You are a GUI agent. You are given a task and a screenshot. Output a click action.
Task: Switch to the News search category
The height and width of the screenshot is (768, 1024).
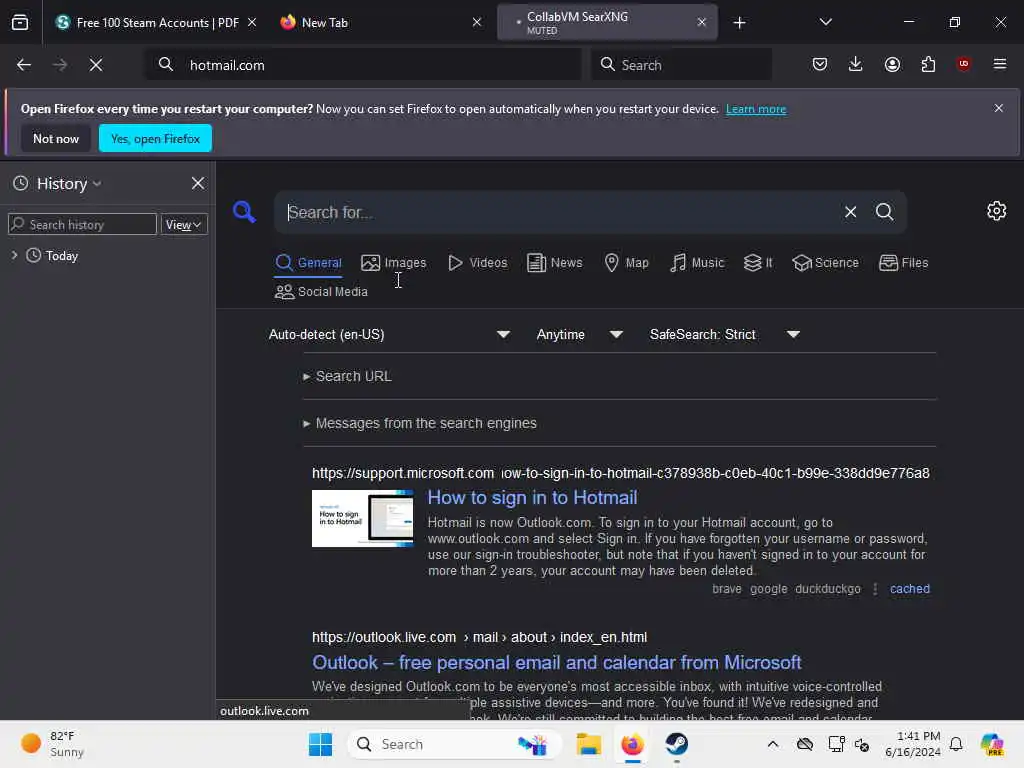(554, 263)
